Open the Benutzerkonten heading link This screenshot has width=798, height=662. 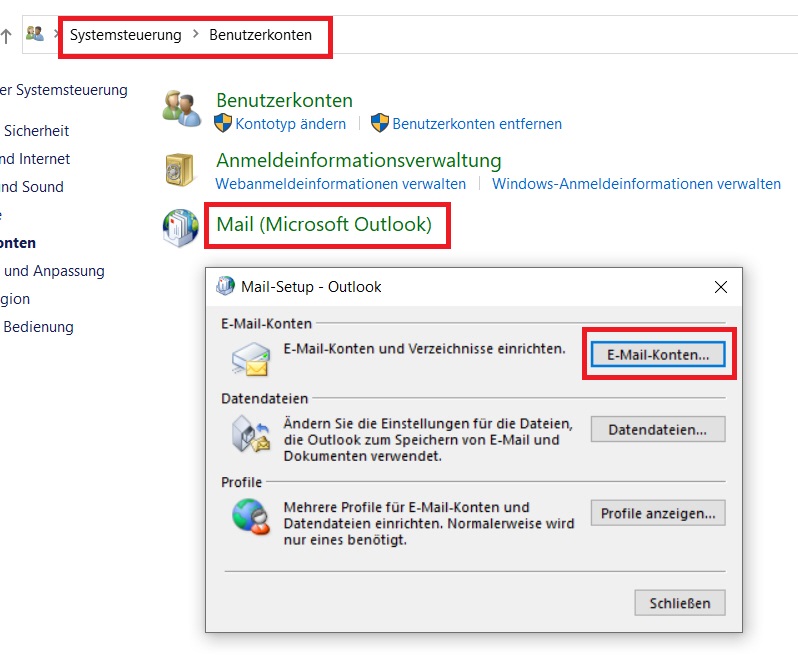pos(284,100)
